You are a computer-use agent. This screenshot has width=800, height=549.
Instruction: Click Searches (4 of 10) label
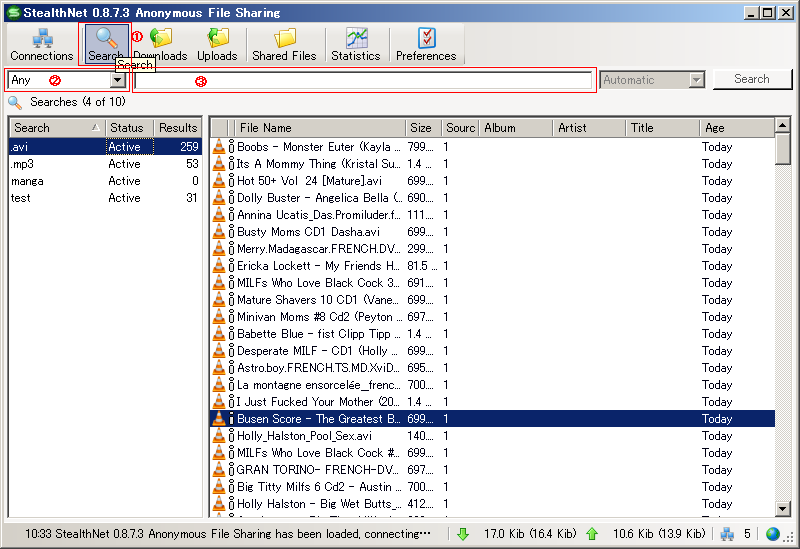click(x=78, y=102)
